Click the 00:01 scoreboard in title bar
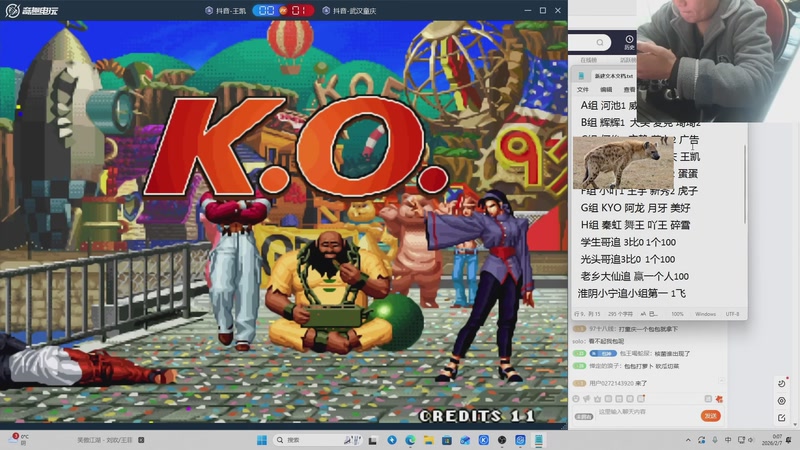 coord(284,10)
